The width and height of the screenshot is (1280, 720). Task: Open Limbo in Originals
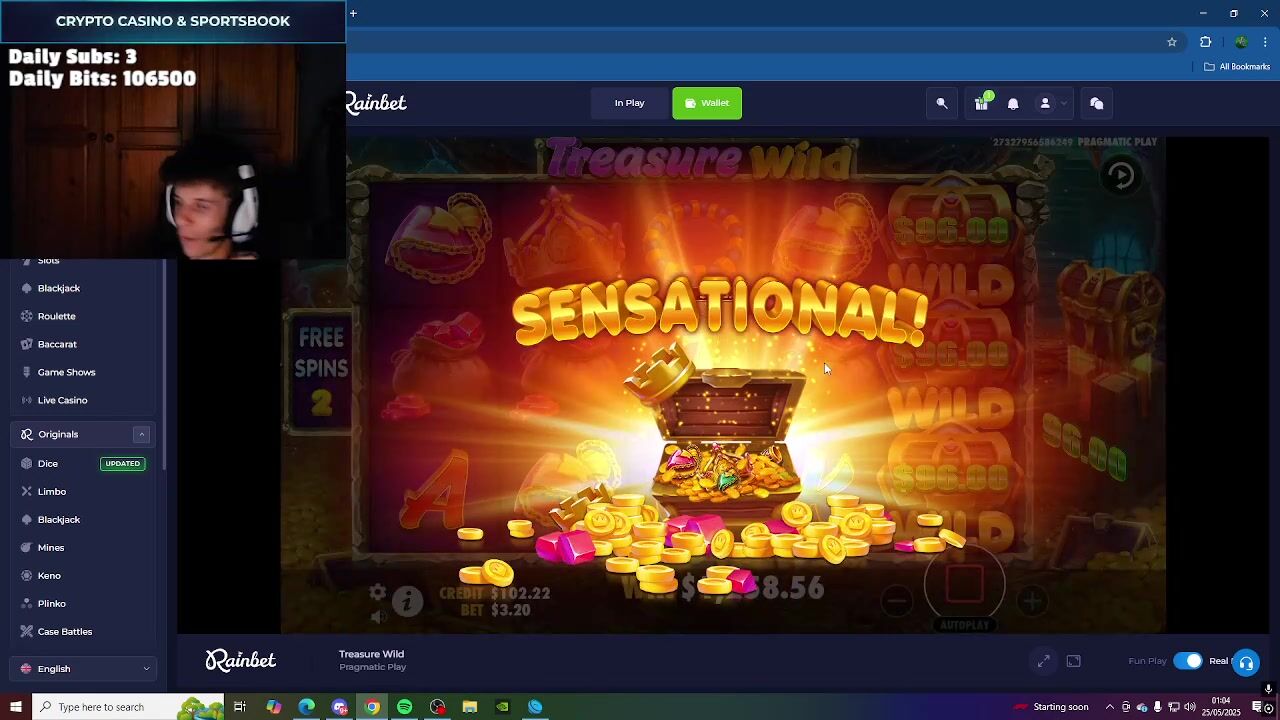pos(52,491)
